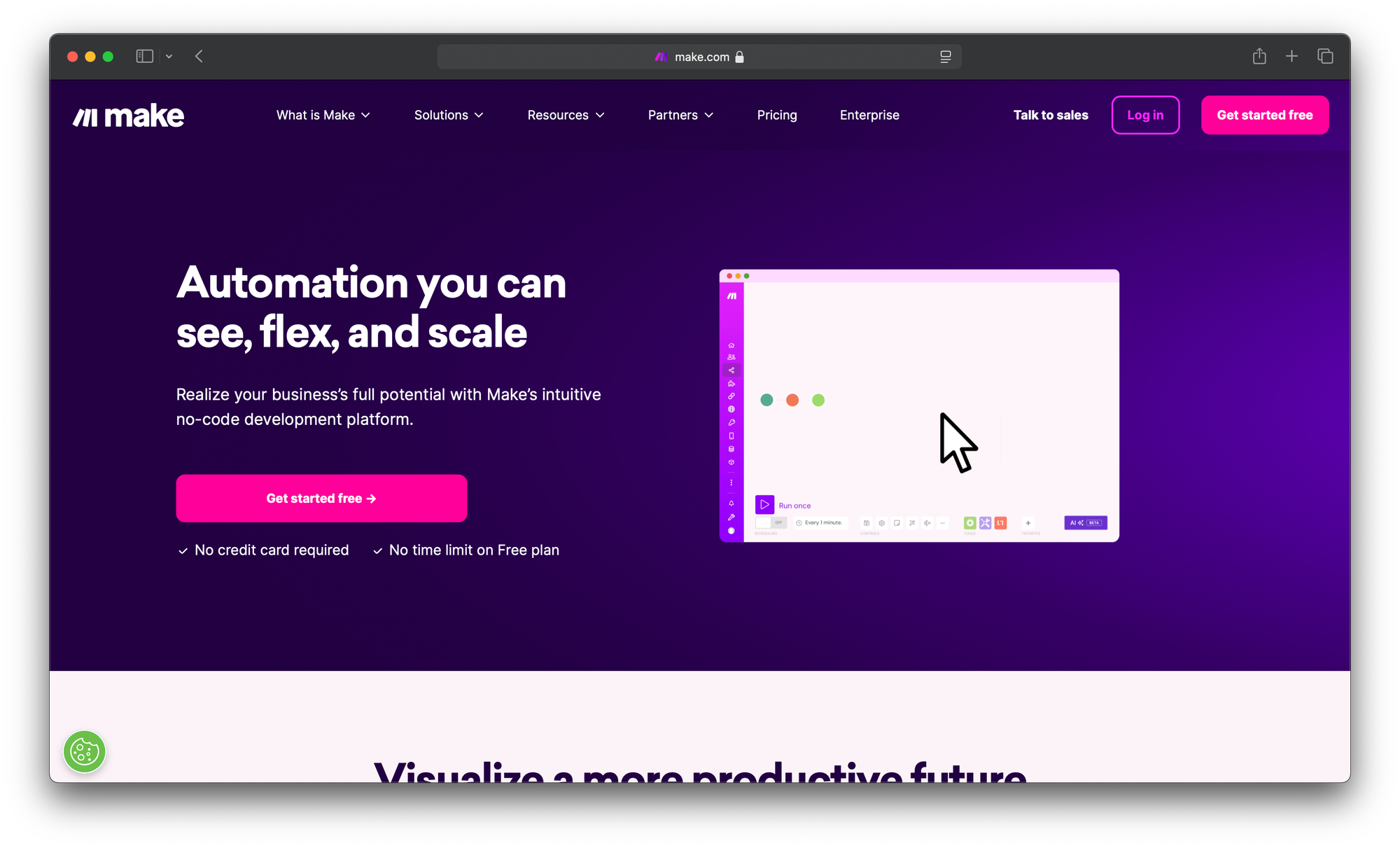
Task: Click the Devices phone icon in preview sidebar
Action: pos(731,436)
